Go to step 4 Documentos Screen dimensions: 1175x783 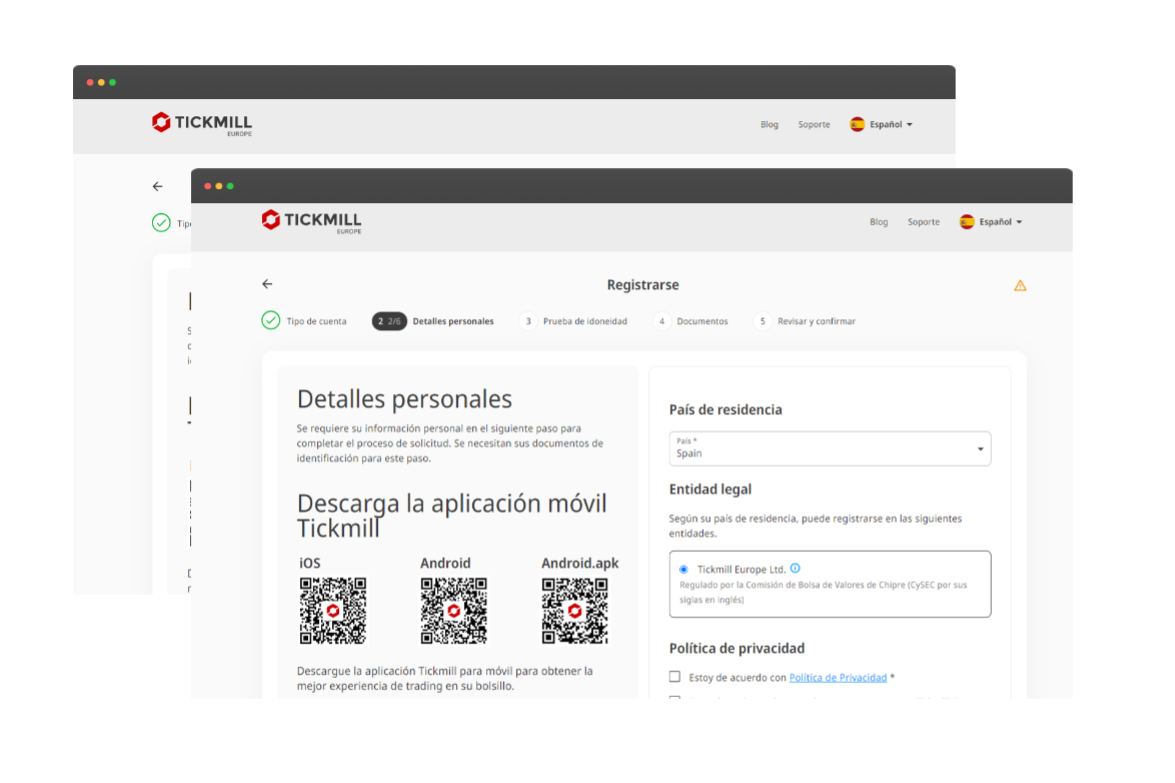click(691, 321)
